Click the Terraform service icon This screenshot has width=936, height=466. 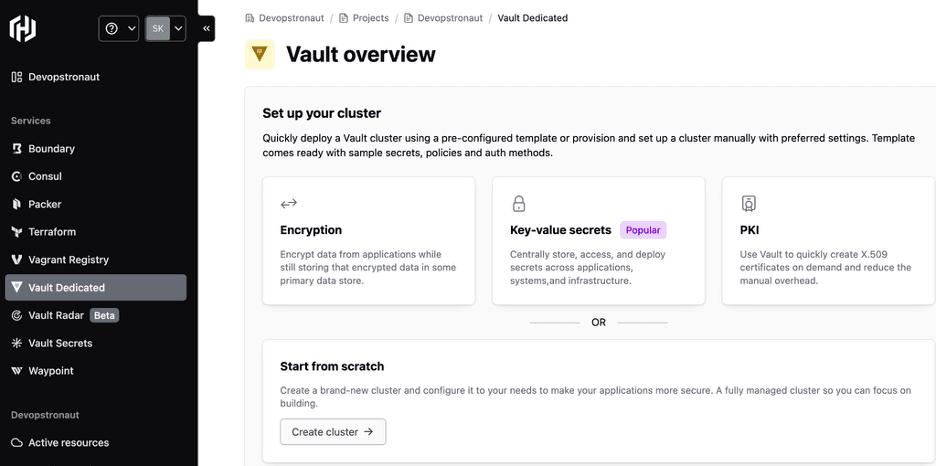point(17,232)
